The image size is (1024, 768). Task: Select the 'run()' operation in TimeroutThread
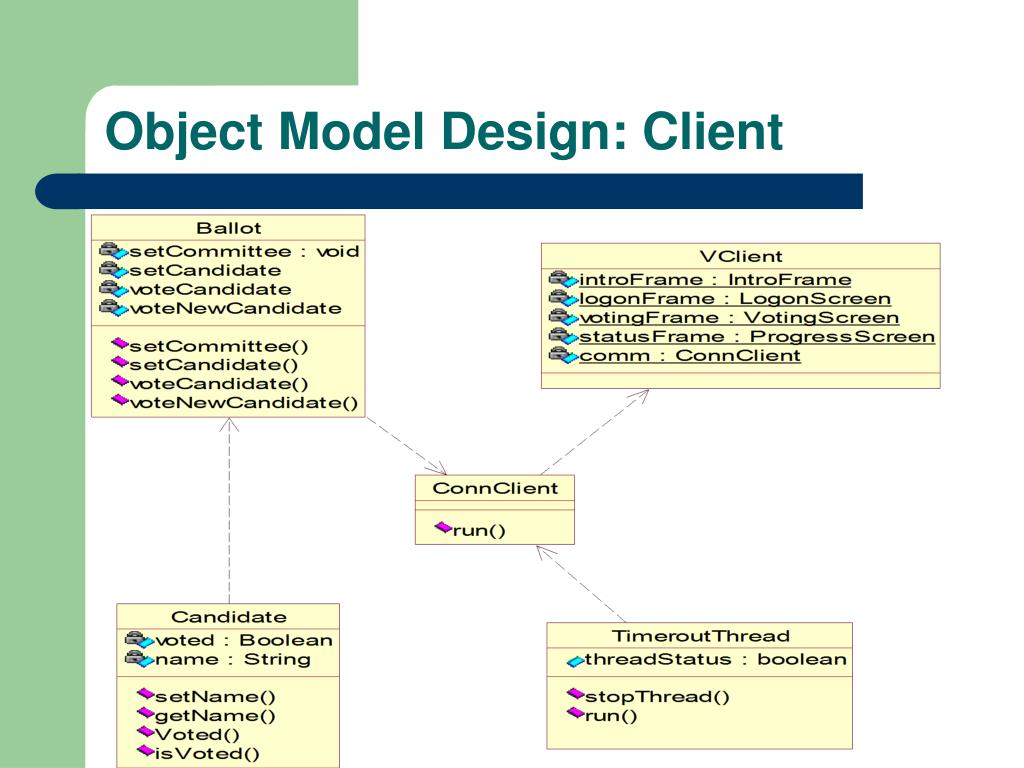click(611, 716)
